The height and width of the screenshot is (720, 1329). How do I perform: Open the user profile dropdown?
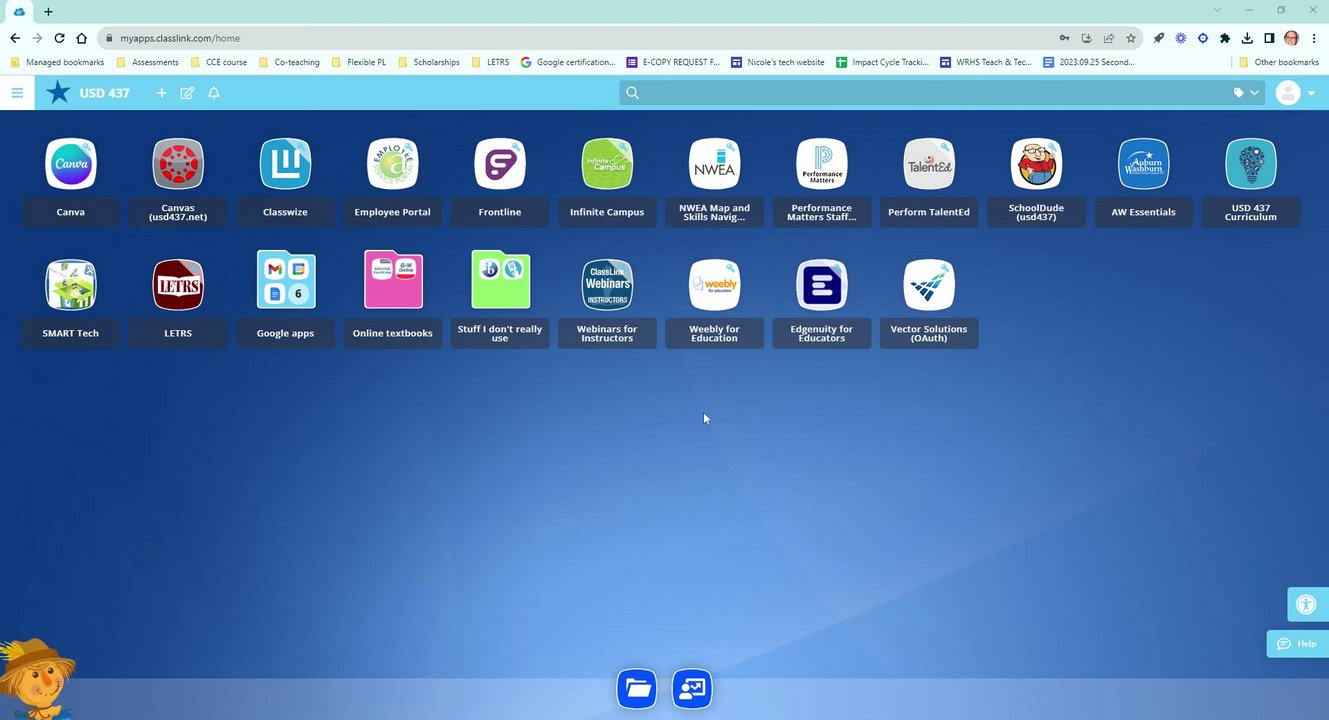1295,93
